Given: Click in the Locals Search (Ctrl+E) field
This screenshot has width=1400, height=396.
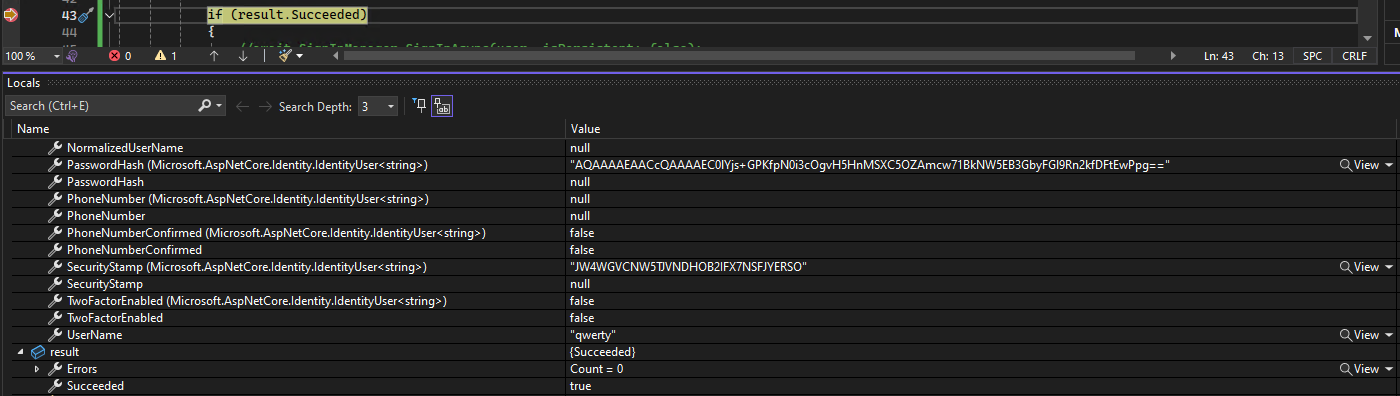Looking at the screenshot, I should (100, 105).
